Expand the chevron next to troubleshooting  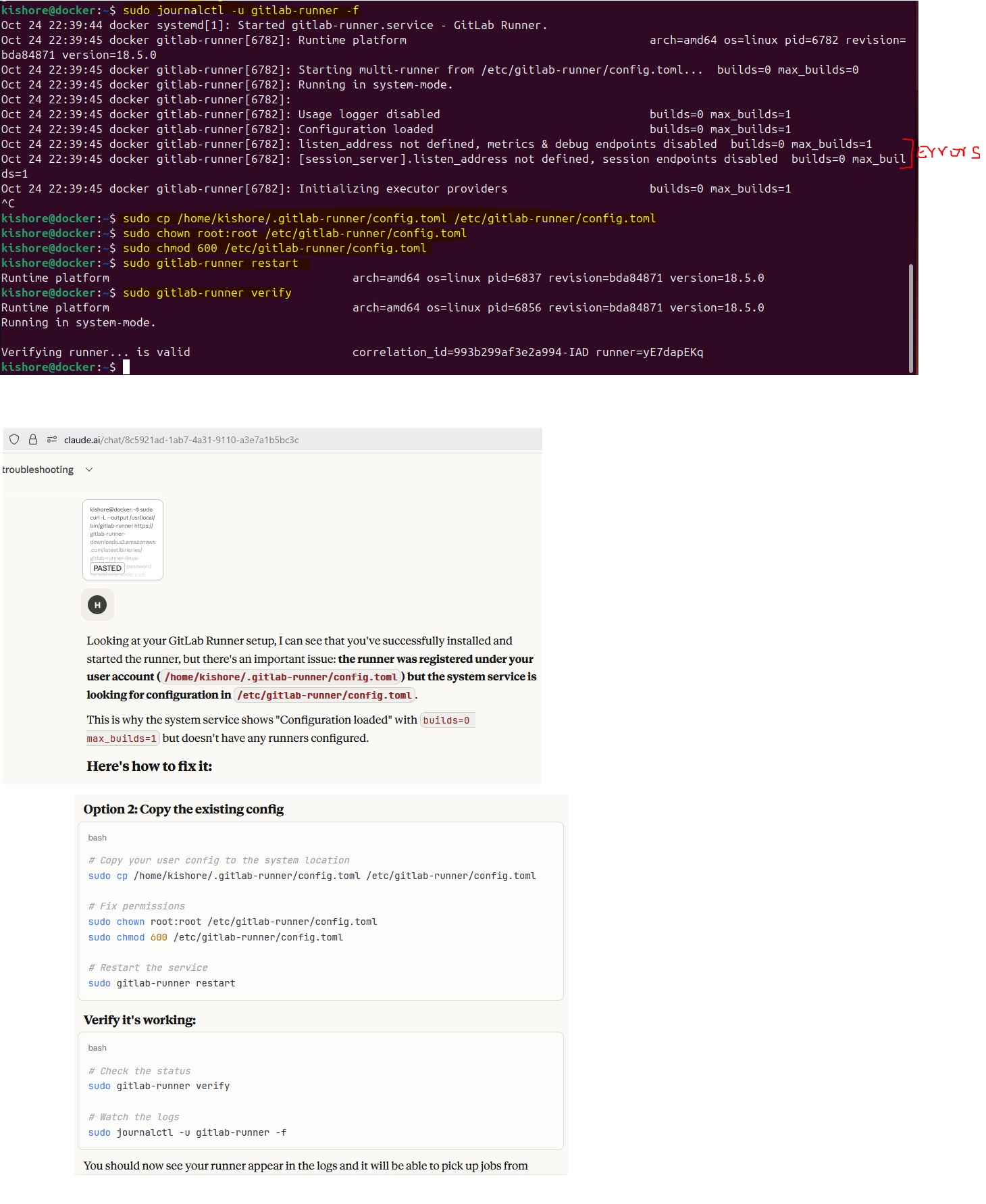click(89, 470)
